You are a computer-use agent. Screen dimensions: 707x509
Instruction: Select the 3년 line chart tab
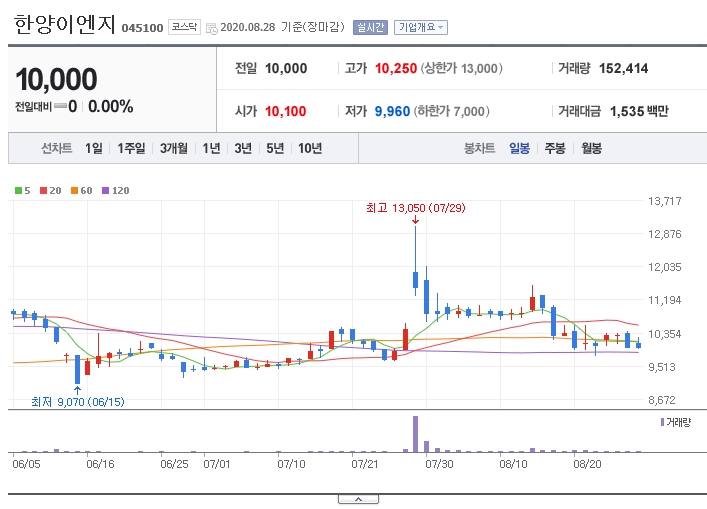(243, 148)
